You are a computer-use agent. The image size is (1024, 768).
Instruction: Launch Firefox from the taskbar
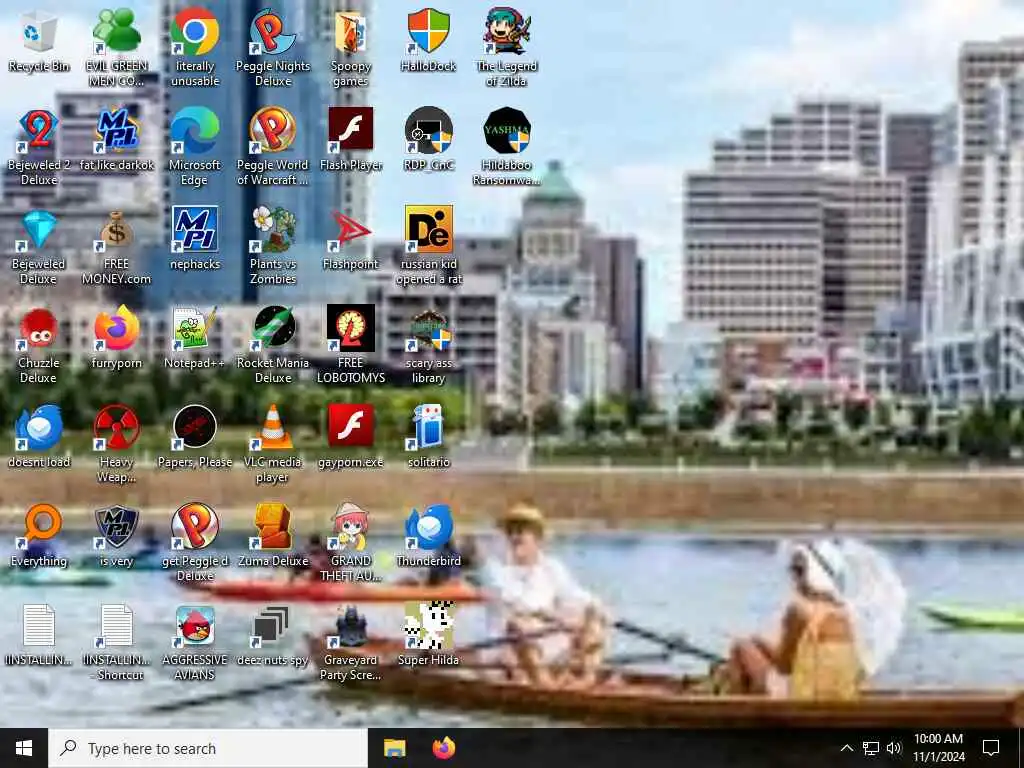pos(444,748)
